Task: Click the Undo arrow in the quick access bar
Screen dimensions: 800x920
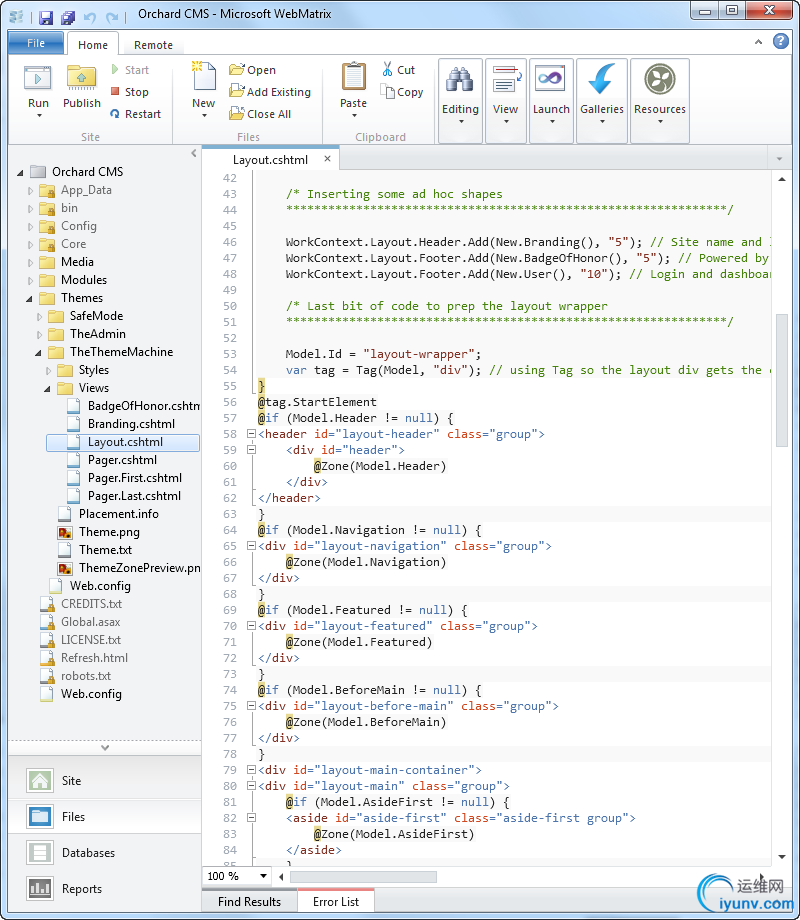Action: pyautogui.click(x=90, y=17)
